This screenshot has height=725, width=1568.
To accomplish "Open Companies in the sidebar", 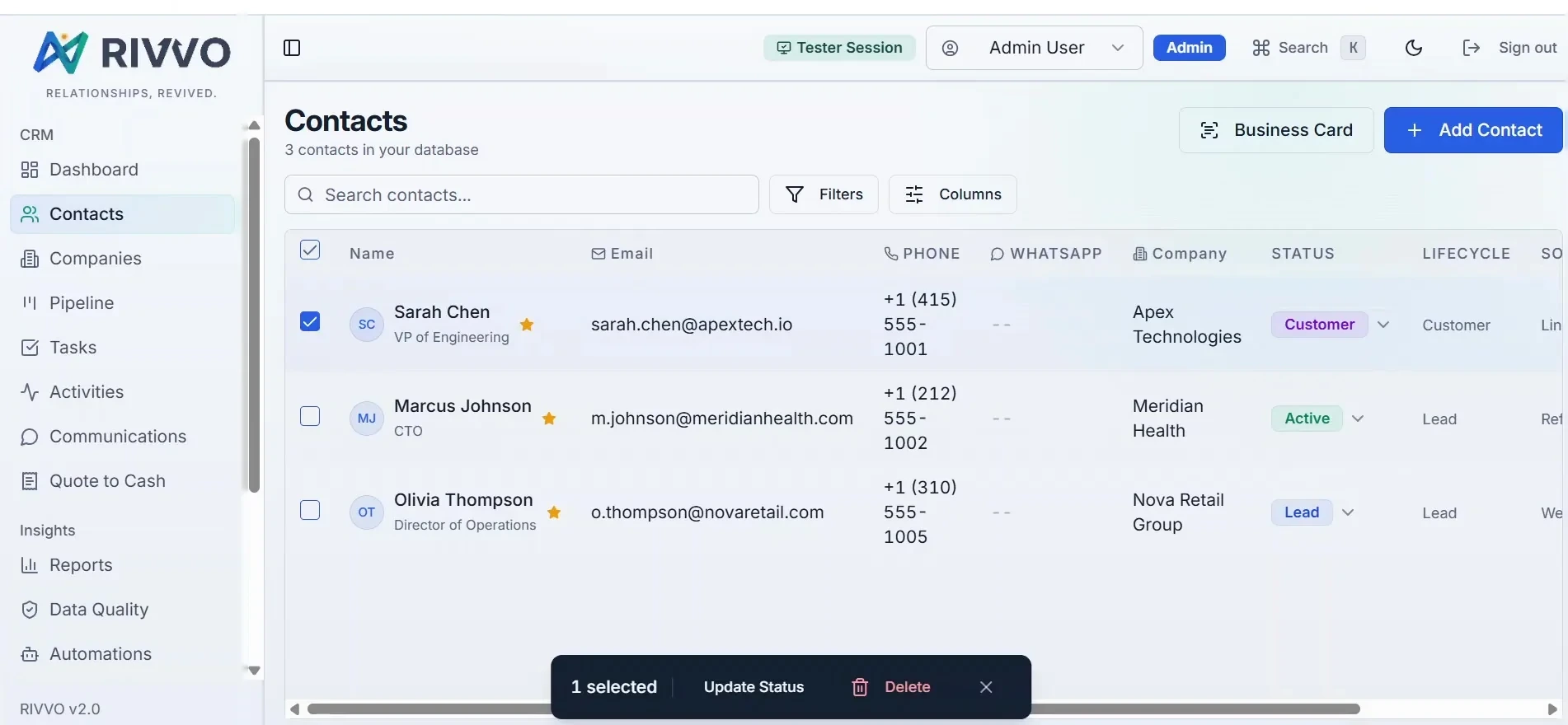I will coord(122,259).
